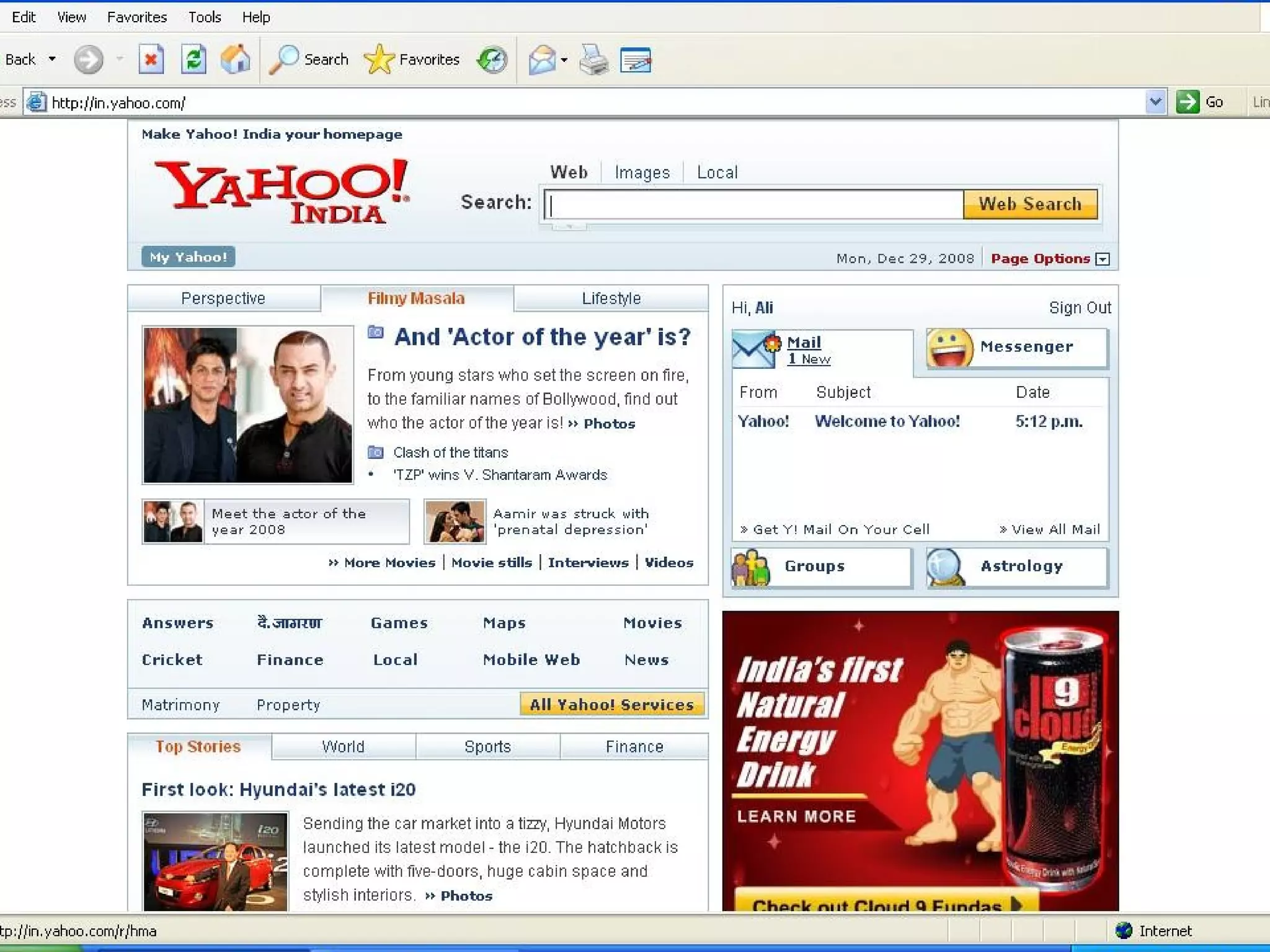The image size is (1270, 952).
Task: Click inside the Yahoo search field
Action: point(753,205)
